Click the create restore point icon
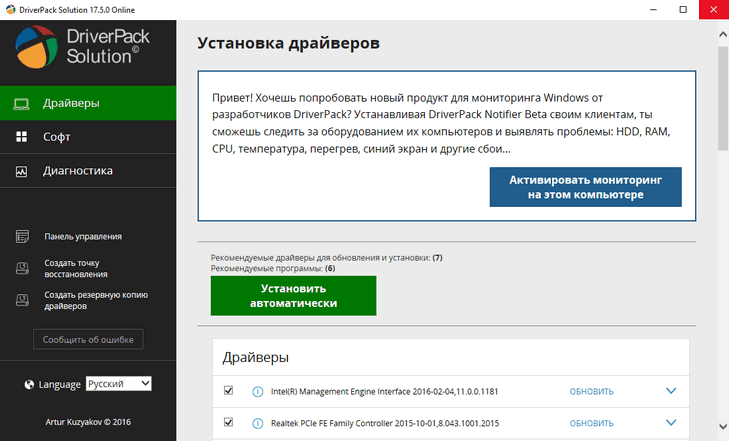The width and height of the screenshot is (729, 441). click(22, 267)
